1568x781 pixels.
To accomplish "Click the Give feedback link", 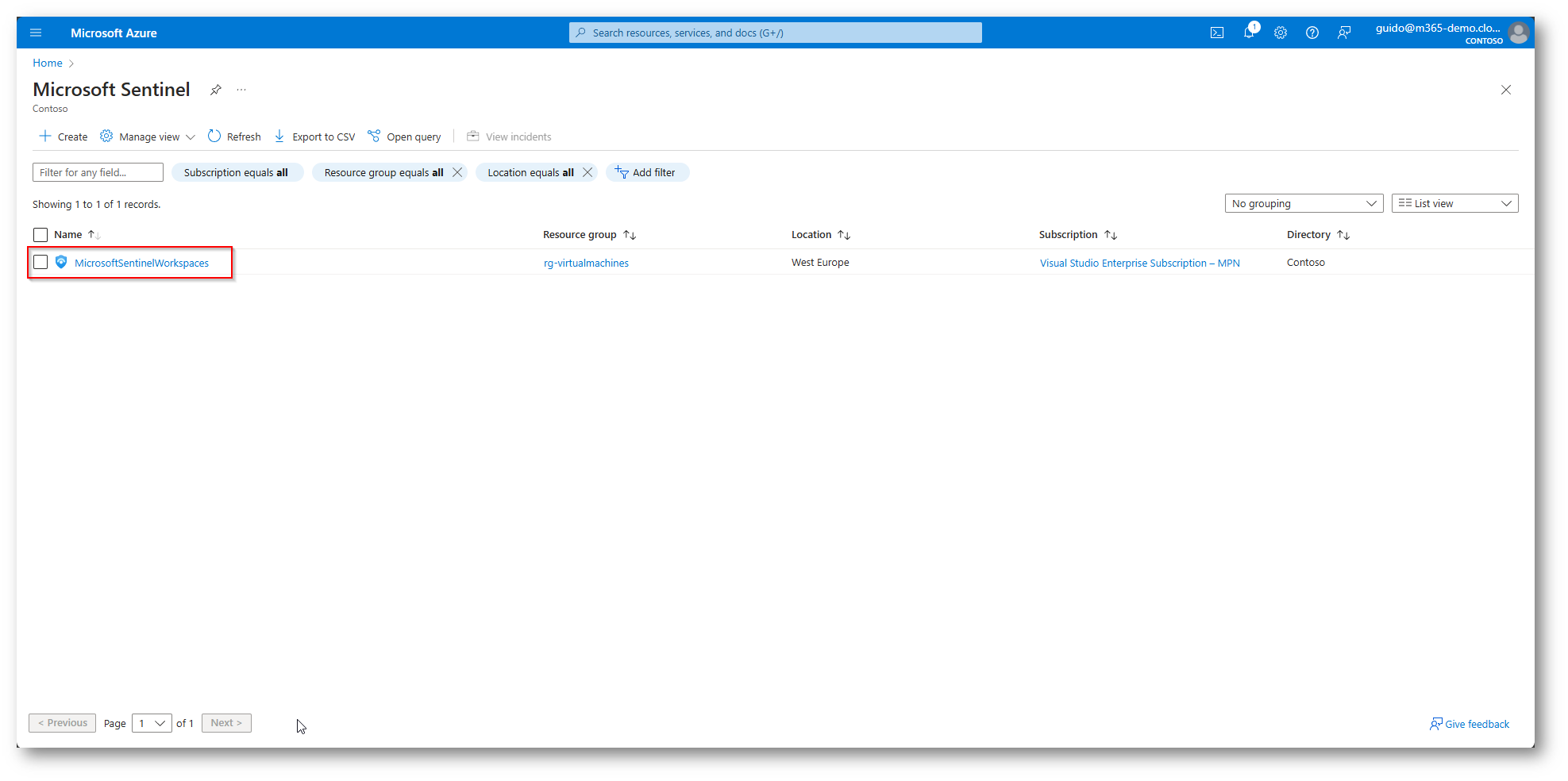I will pos(1470,724).
